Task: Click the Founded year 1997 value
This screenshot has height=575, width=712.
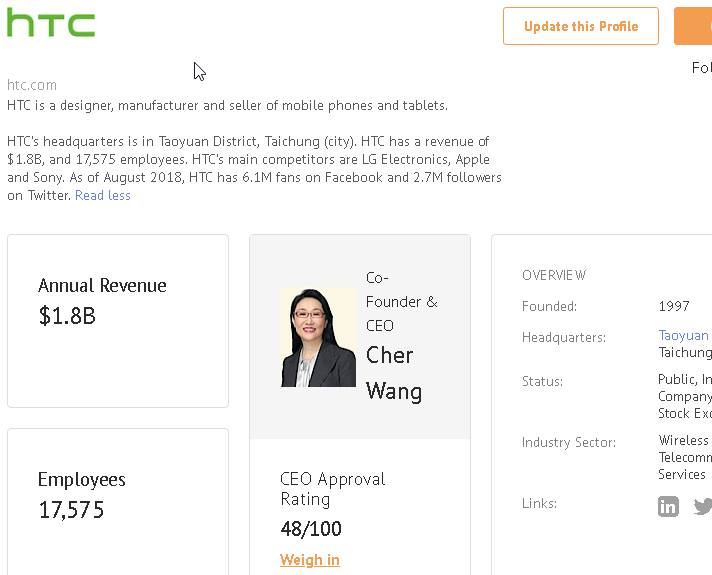Action: (674, 306)
